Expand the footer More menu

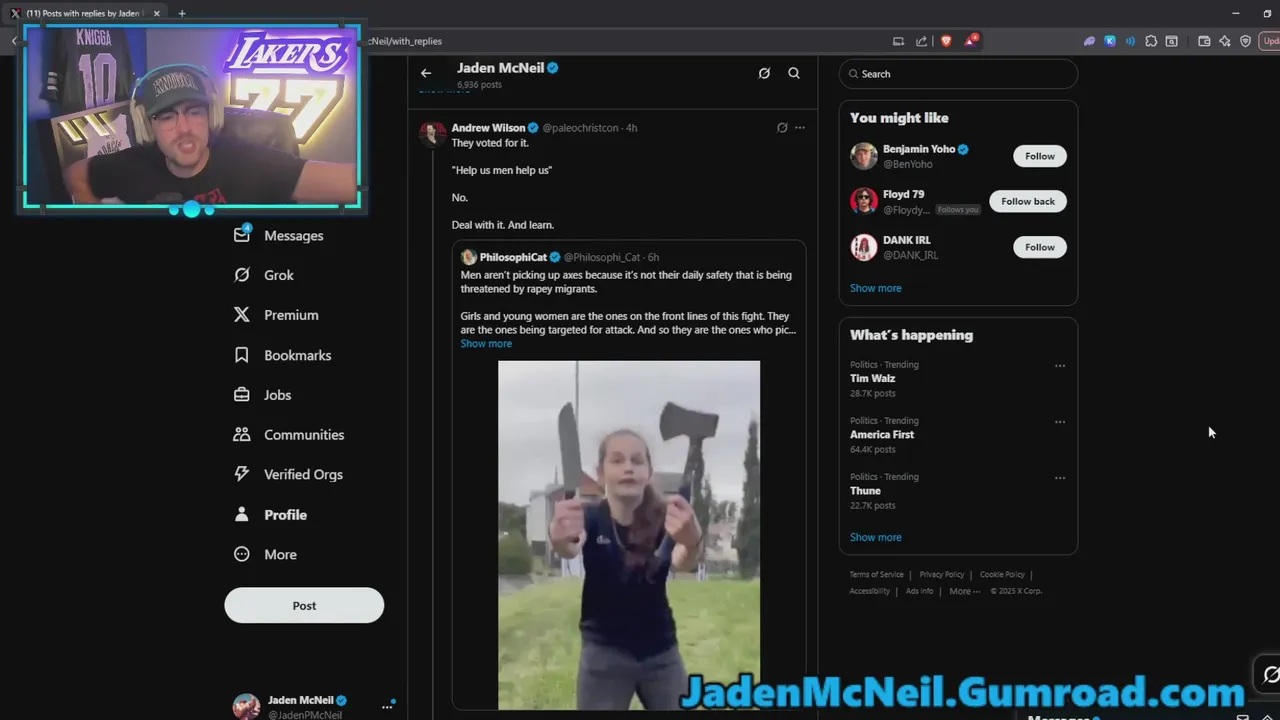coord(963,591)
